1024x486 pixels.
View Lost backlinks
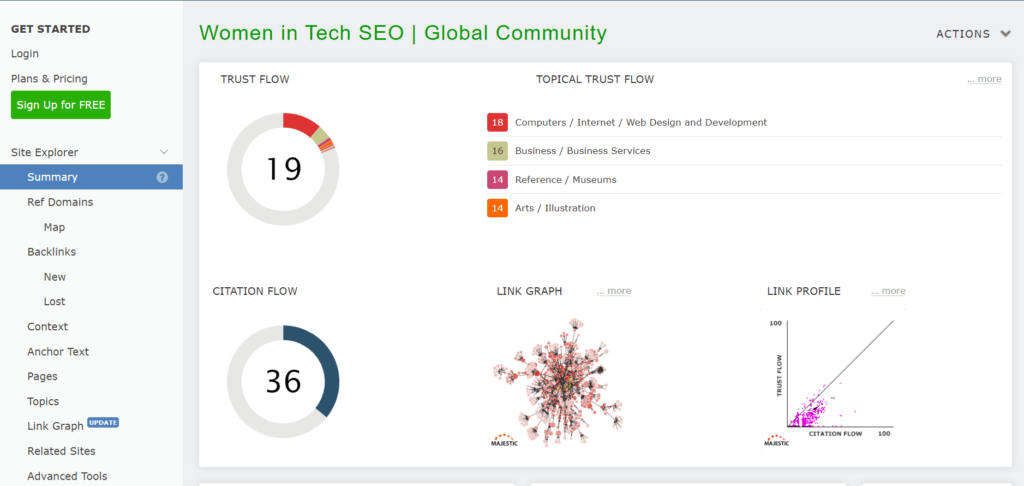tap(55, 302)
